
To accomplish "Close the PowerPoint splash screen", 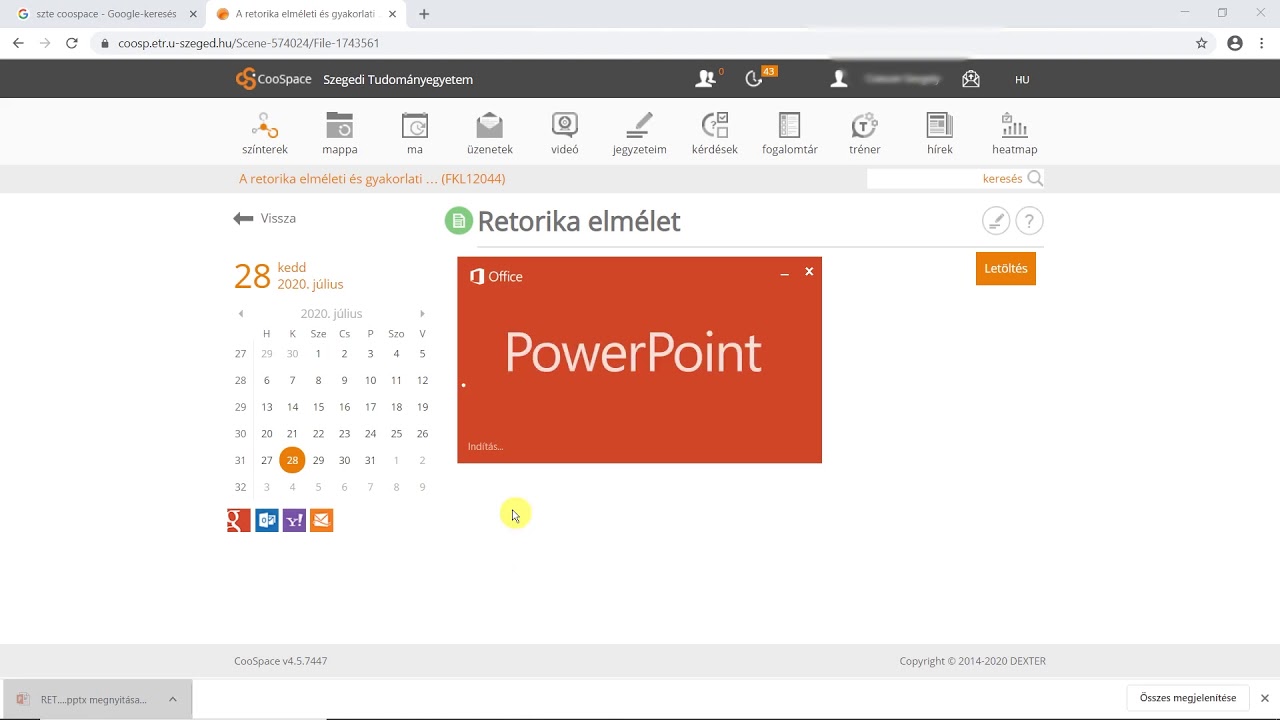I will pyautogui.click(x=809, y=272).
